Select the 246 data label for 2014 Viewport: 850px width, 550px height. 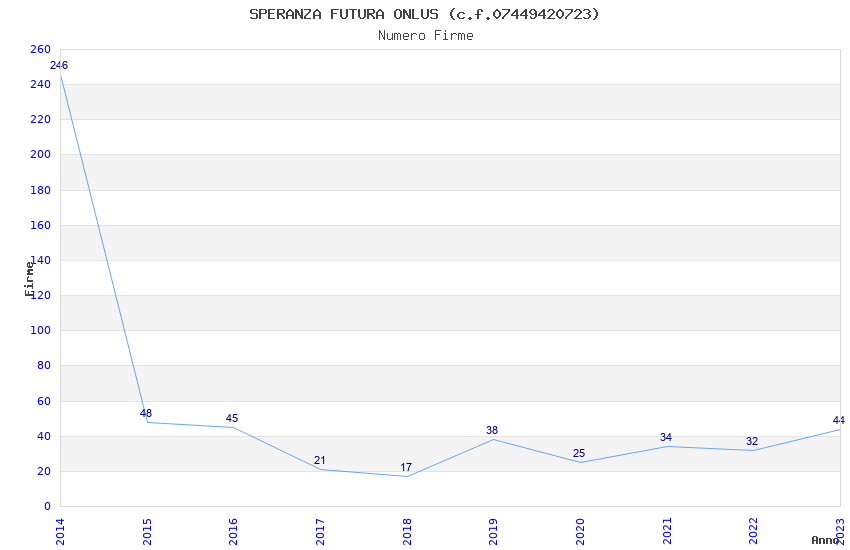[59, 66]
